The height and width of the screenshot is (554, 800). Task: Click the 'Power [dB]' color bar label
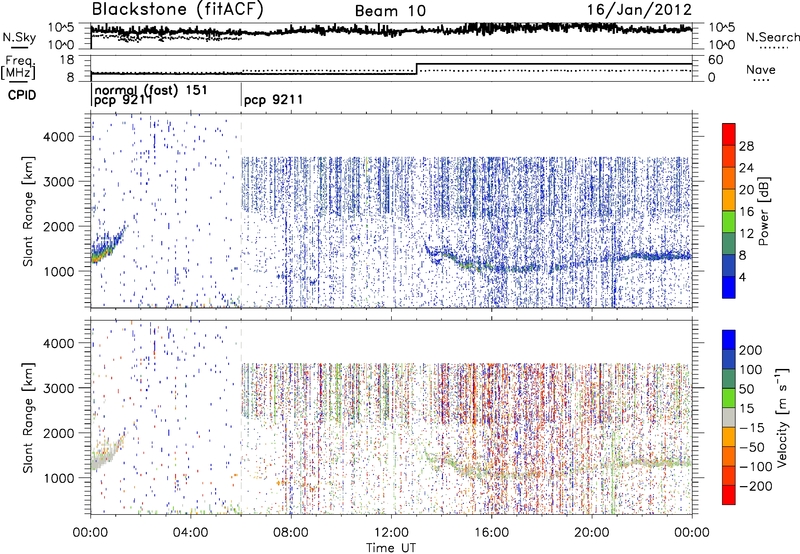click(x=764, y=211)
